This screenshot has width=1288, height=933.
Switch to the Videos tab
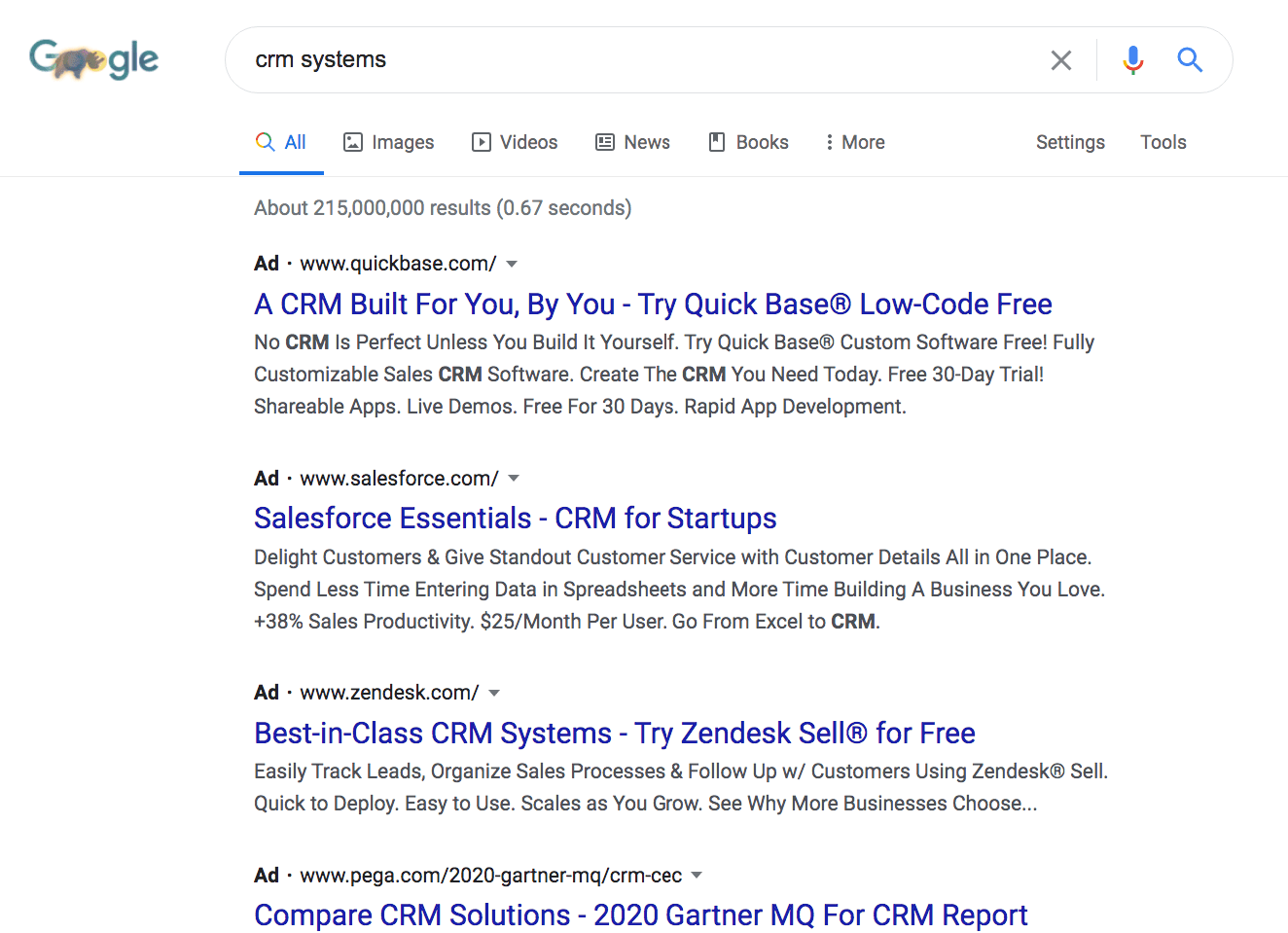515,142
